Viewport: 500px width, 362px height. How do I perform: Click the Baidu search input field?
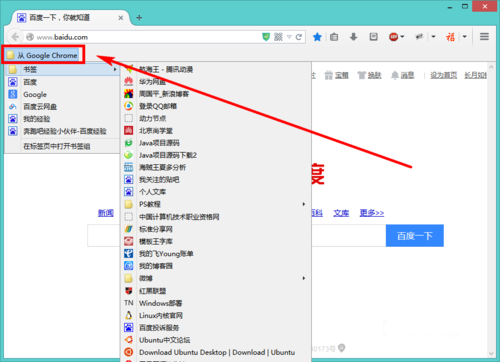click(x=237, y=236)
